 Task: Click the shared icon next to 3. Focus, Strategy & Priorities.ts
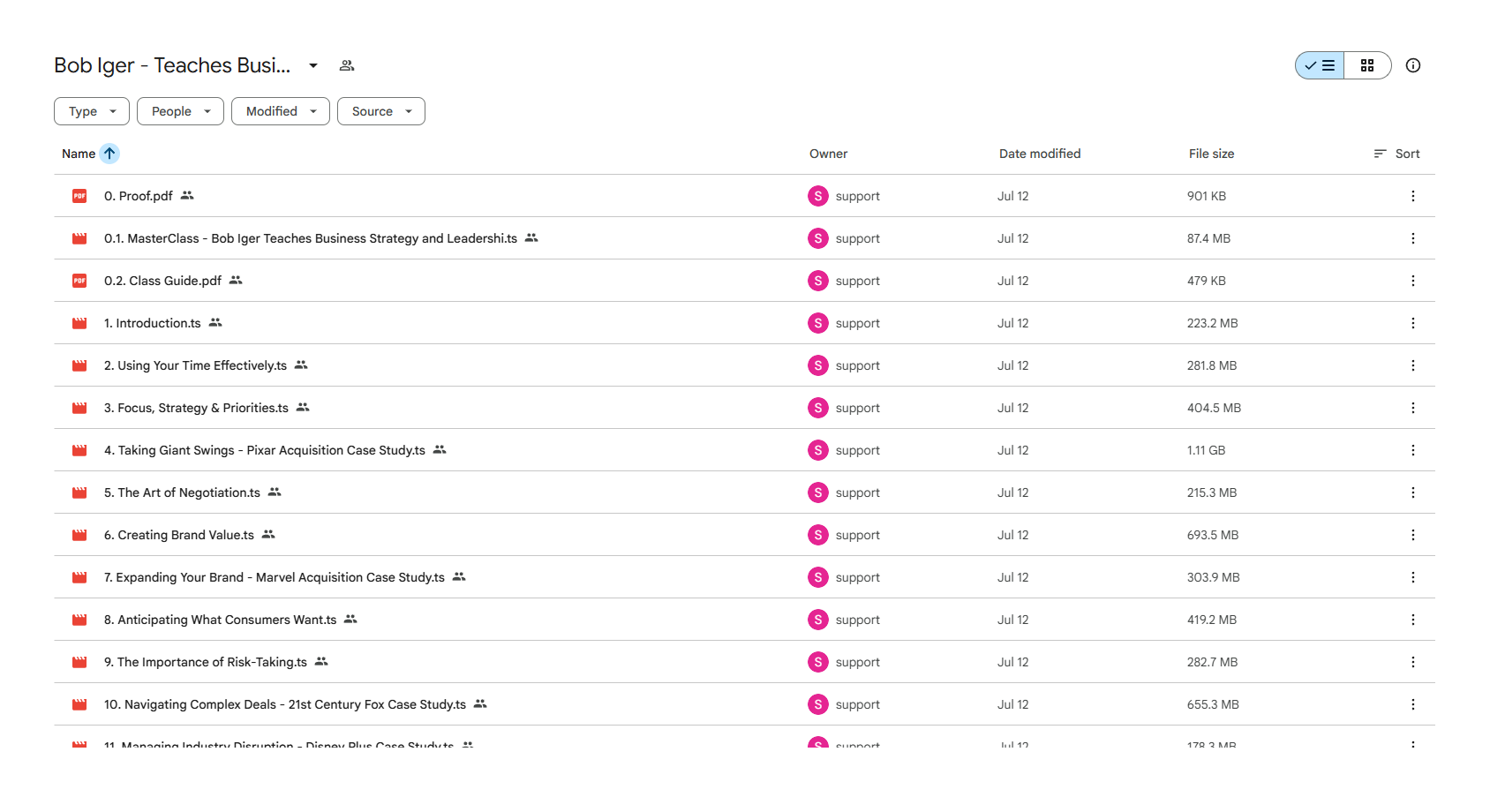tap(303, 407)
